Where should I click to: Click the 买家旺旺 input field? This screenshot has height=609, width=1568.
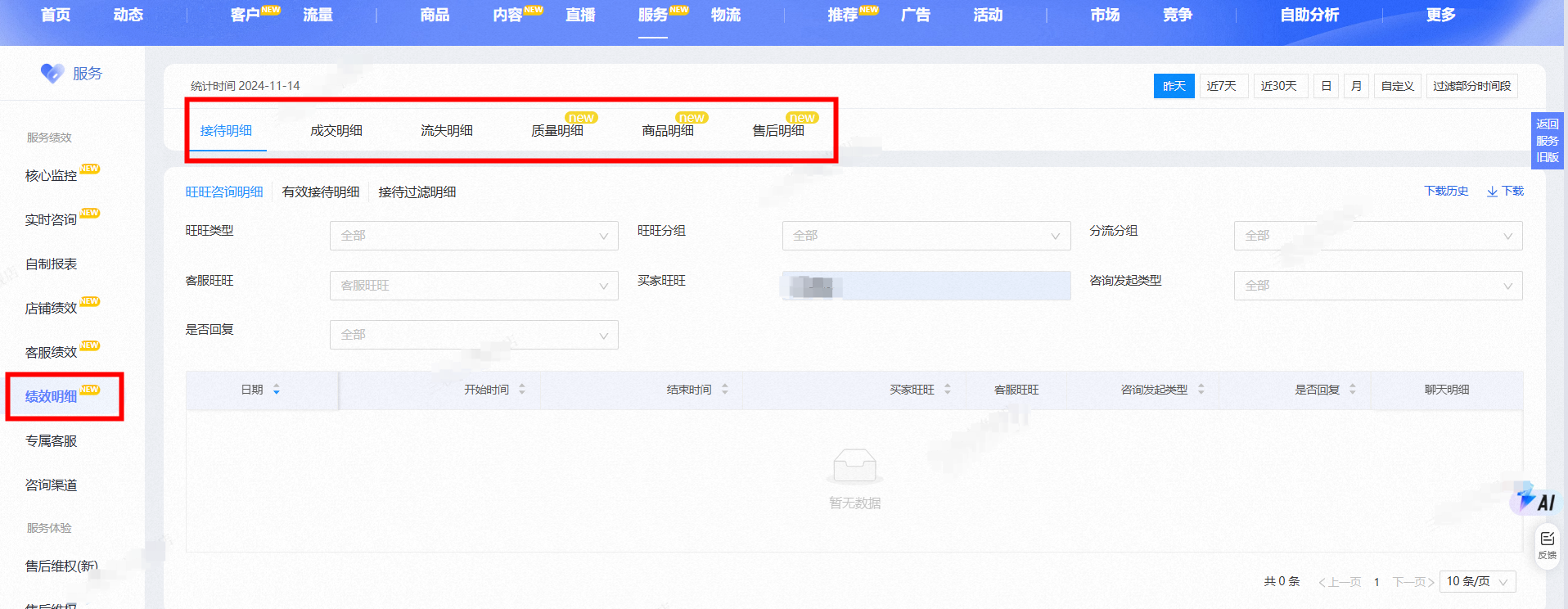point(926,286)
